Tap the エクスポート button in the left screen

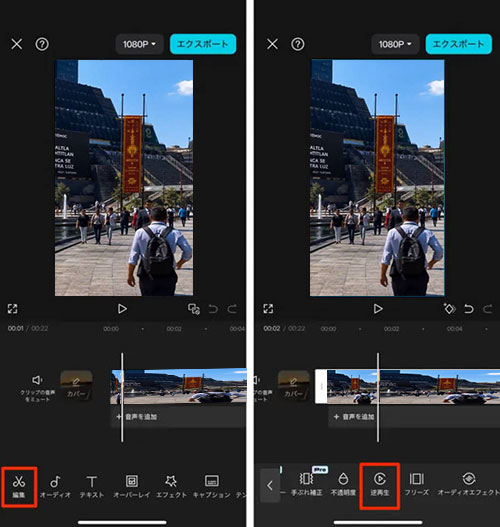203,44
